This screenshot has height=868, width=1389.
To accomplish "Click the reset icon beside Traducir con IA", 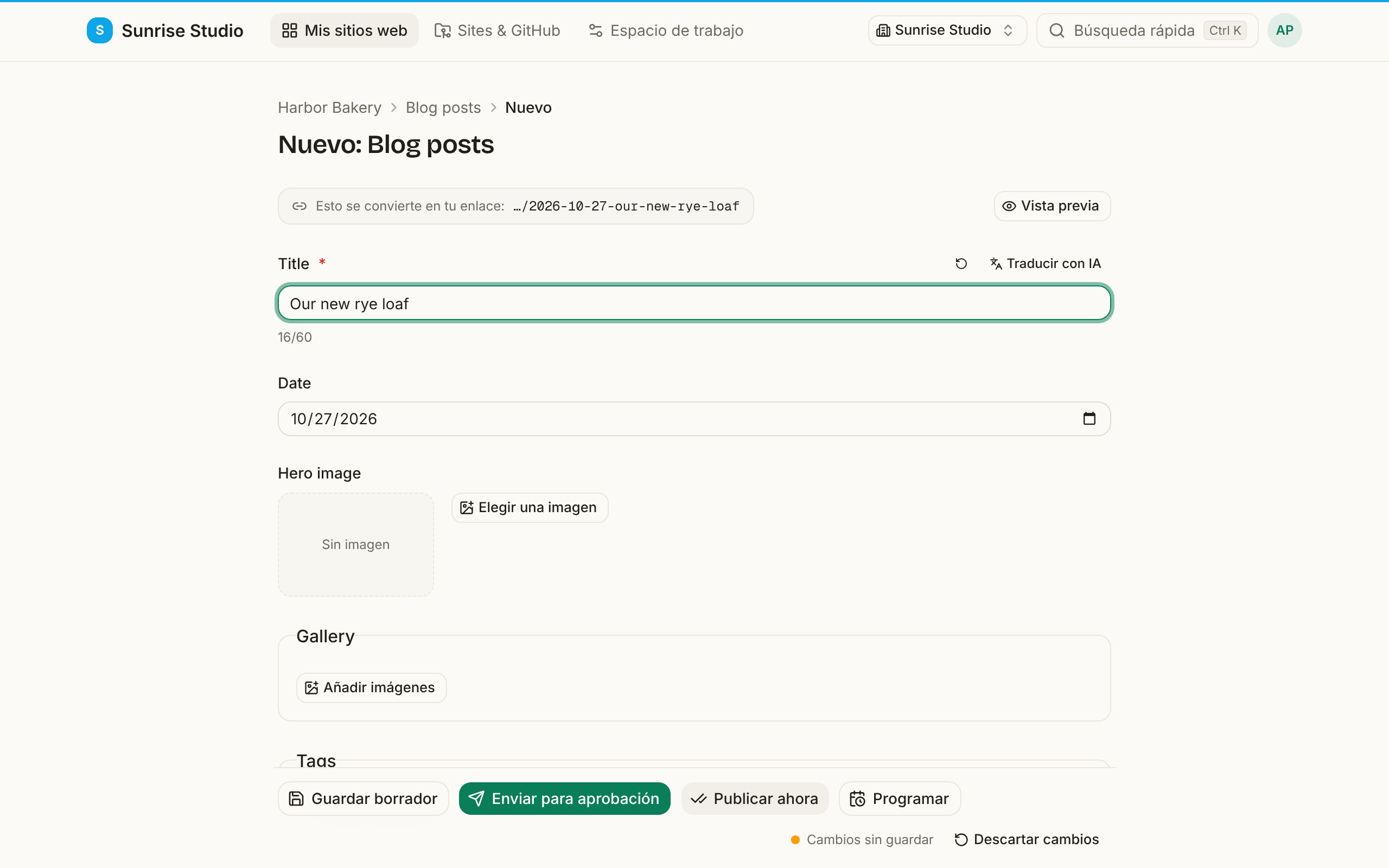I will (961, 264).
